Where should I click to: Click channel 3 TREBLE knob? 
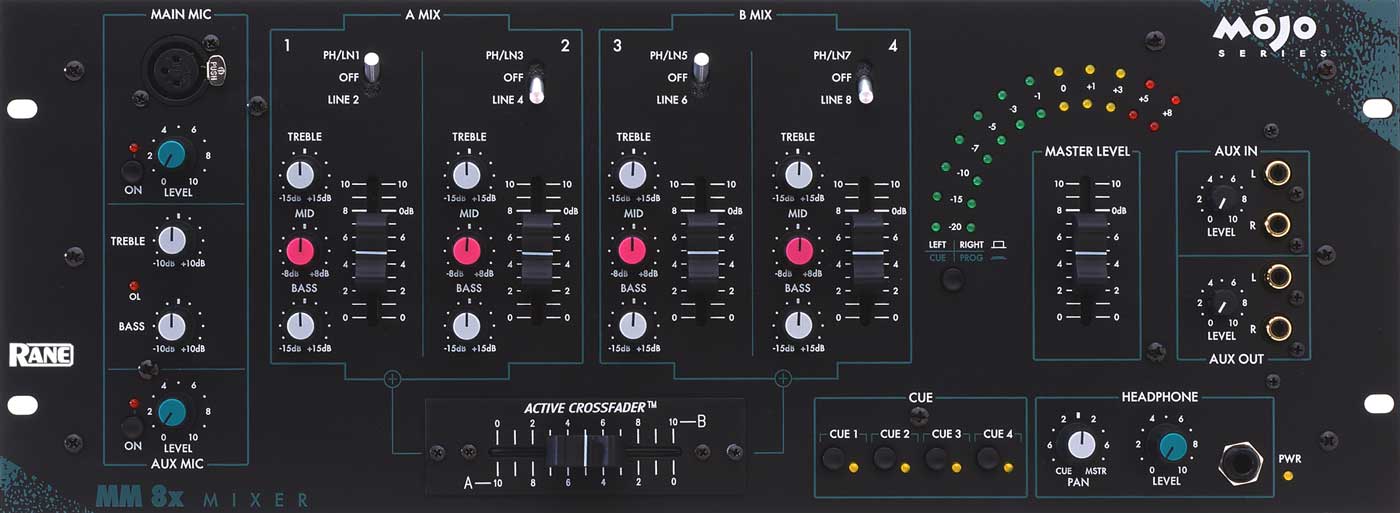[x=631, y=175]
